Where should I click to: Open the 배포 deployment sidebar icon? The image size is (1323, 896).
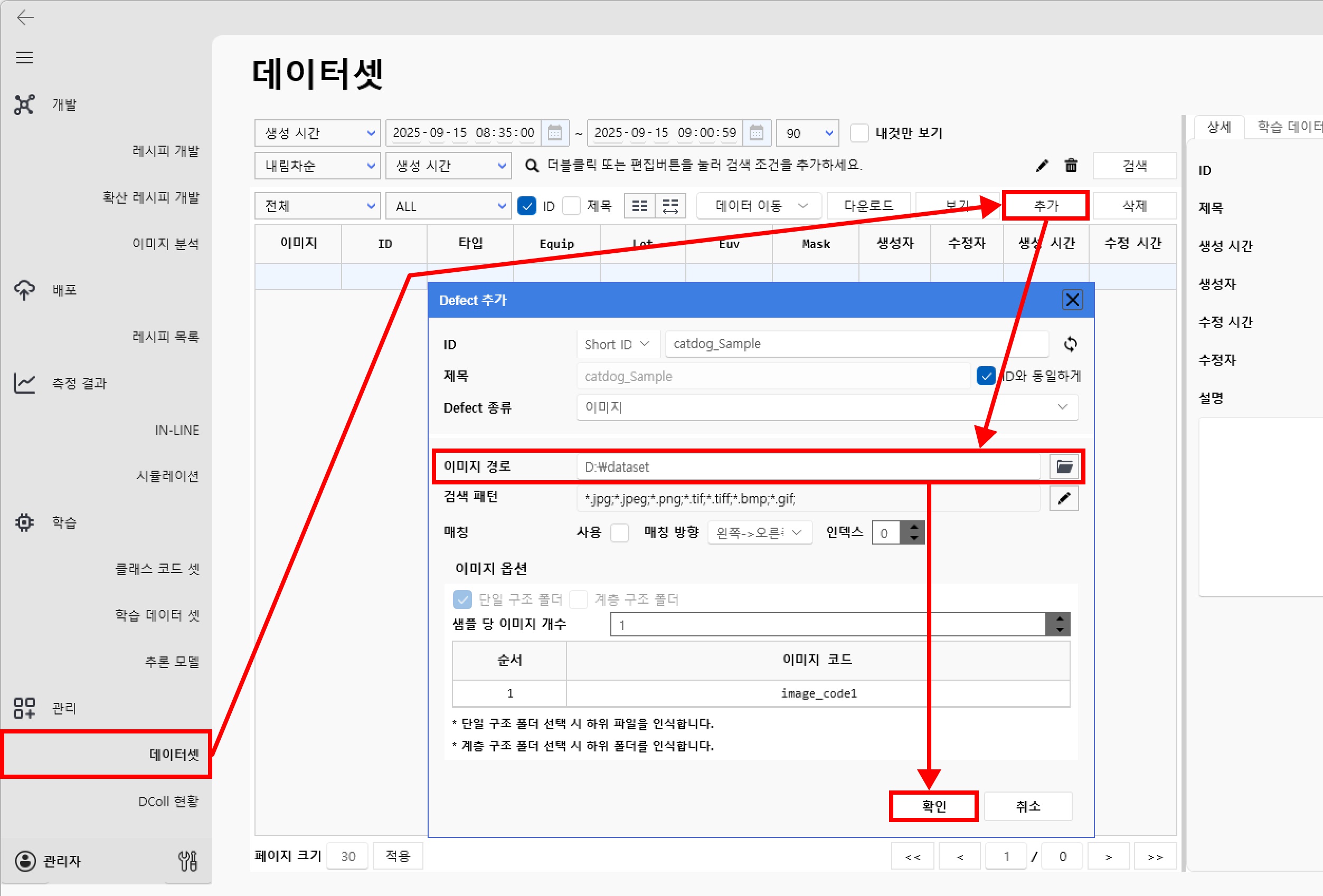(x=24, y=290)
